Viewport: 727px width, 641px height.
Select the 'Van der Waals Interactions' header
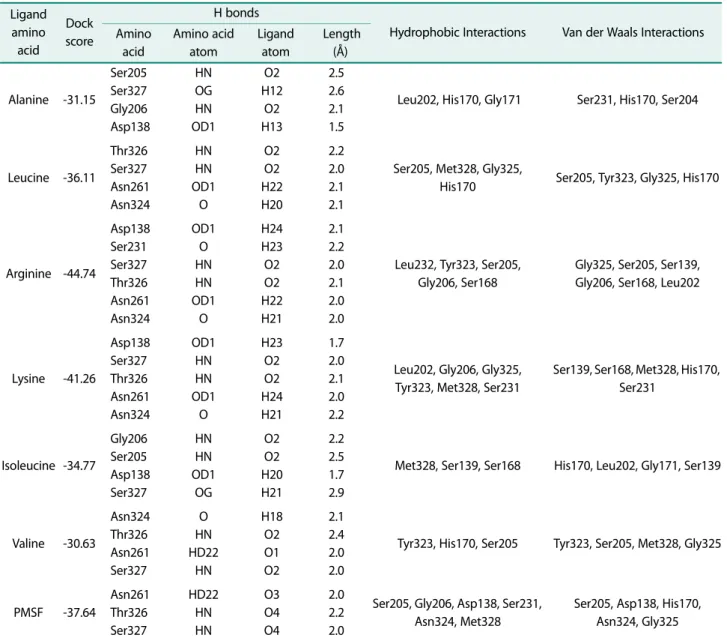pos(633,32)
